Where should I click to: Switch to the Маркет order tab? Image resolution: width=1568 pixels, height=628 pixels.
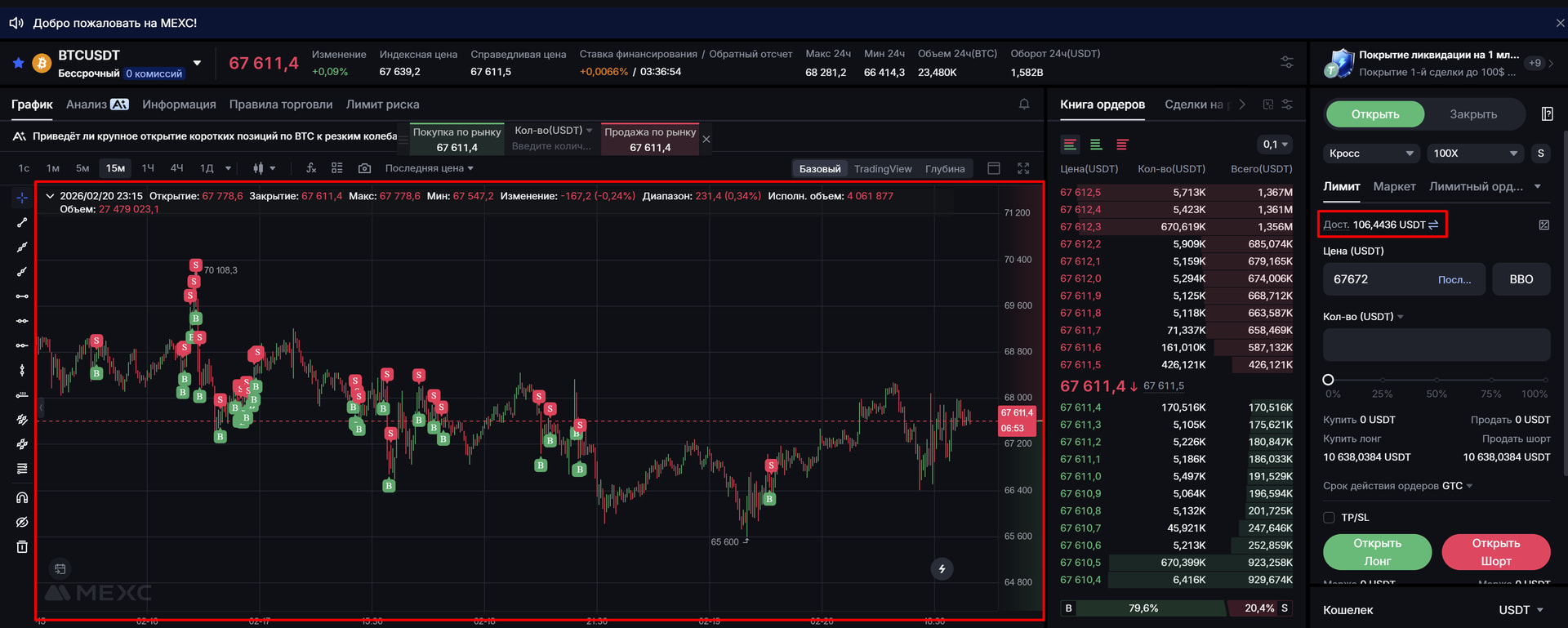1394,187
